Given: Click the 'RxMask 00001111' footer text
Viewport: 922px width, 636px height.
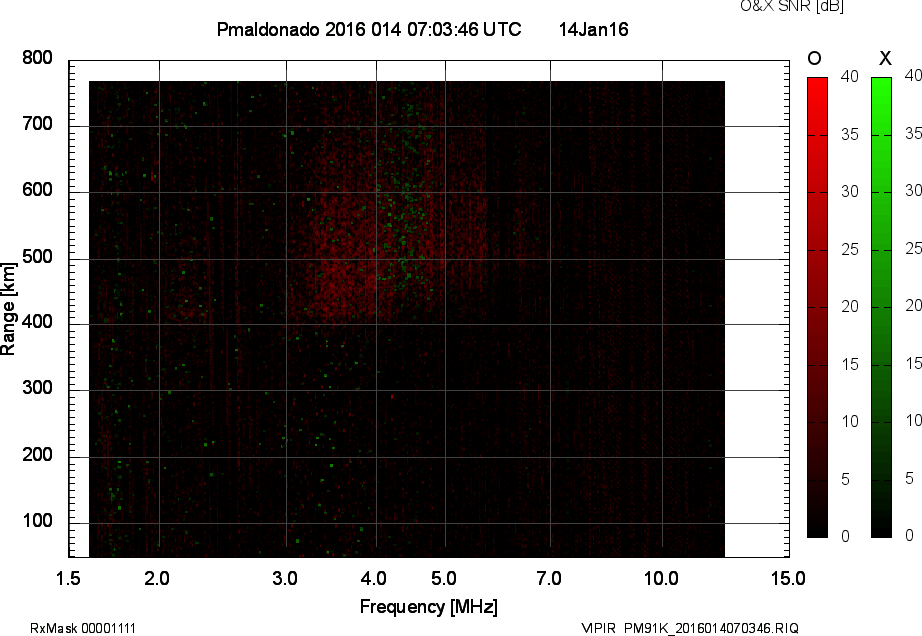Looking at the screenshot, I should pyautogui.click(x=83, y=628).
